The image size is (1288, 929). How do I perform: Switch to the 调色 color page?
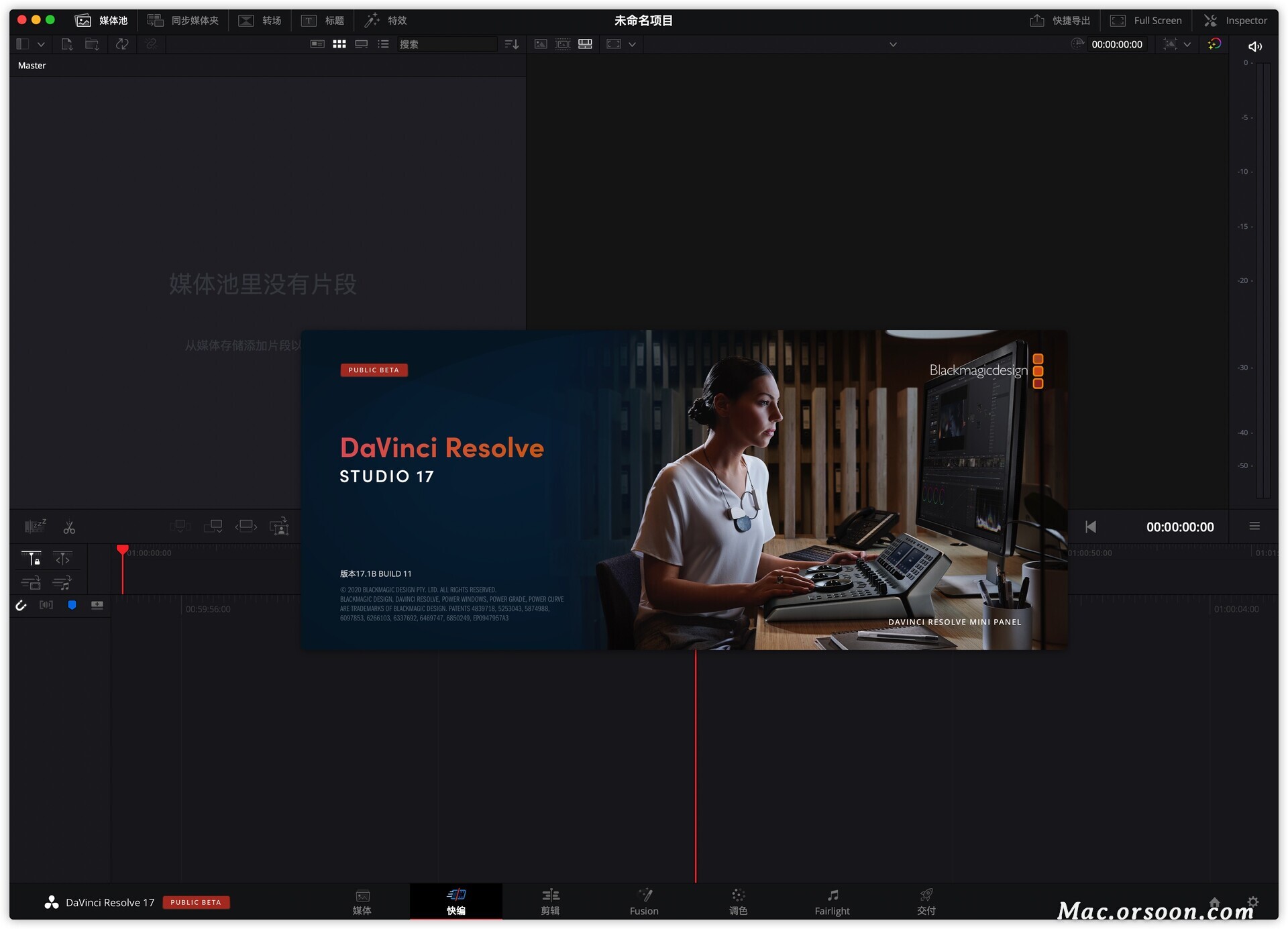click(x=738, y=901)
